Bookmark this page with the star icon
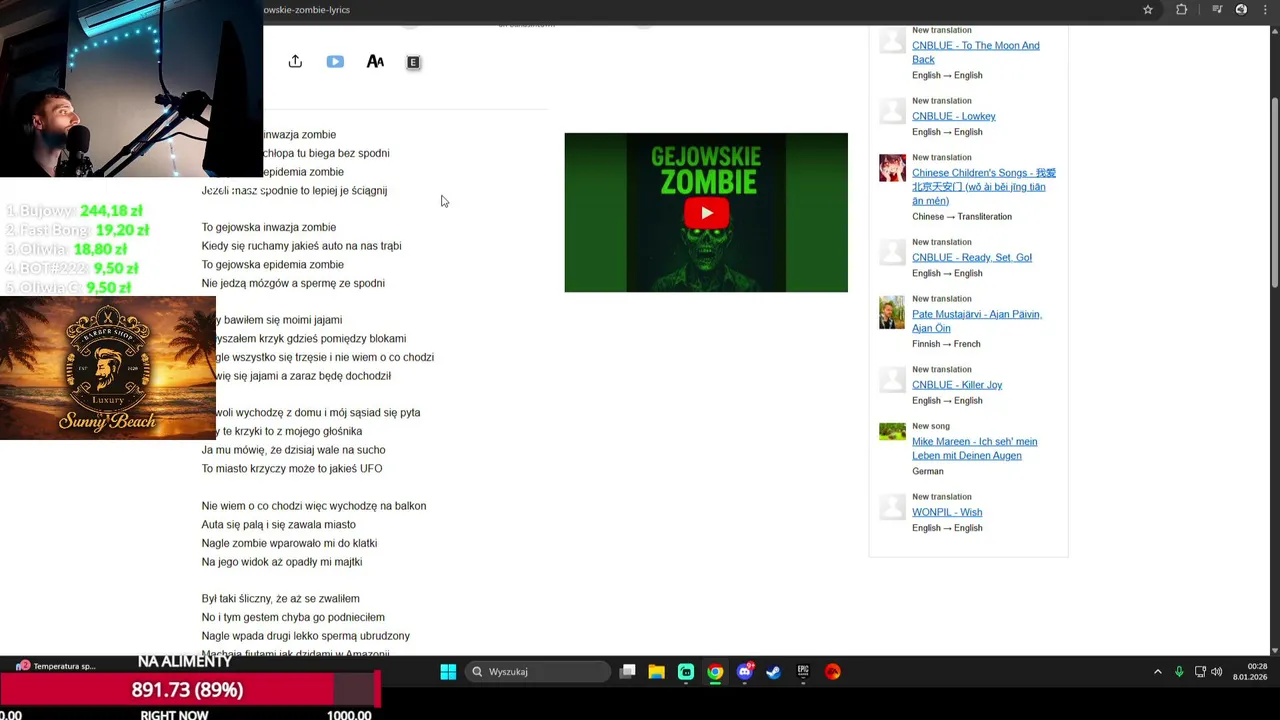This screenshot has width=1280, height=720. (1148, 10)
